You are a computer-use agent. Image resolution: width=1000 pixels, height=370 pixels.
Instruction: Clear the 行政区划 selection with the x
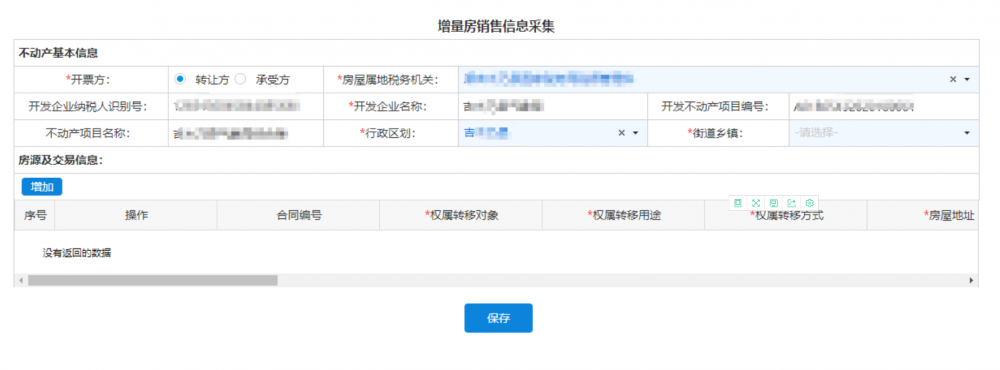pyautogui.click(x=622, y=133)
